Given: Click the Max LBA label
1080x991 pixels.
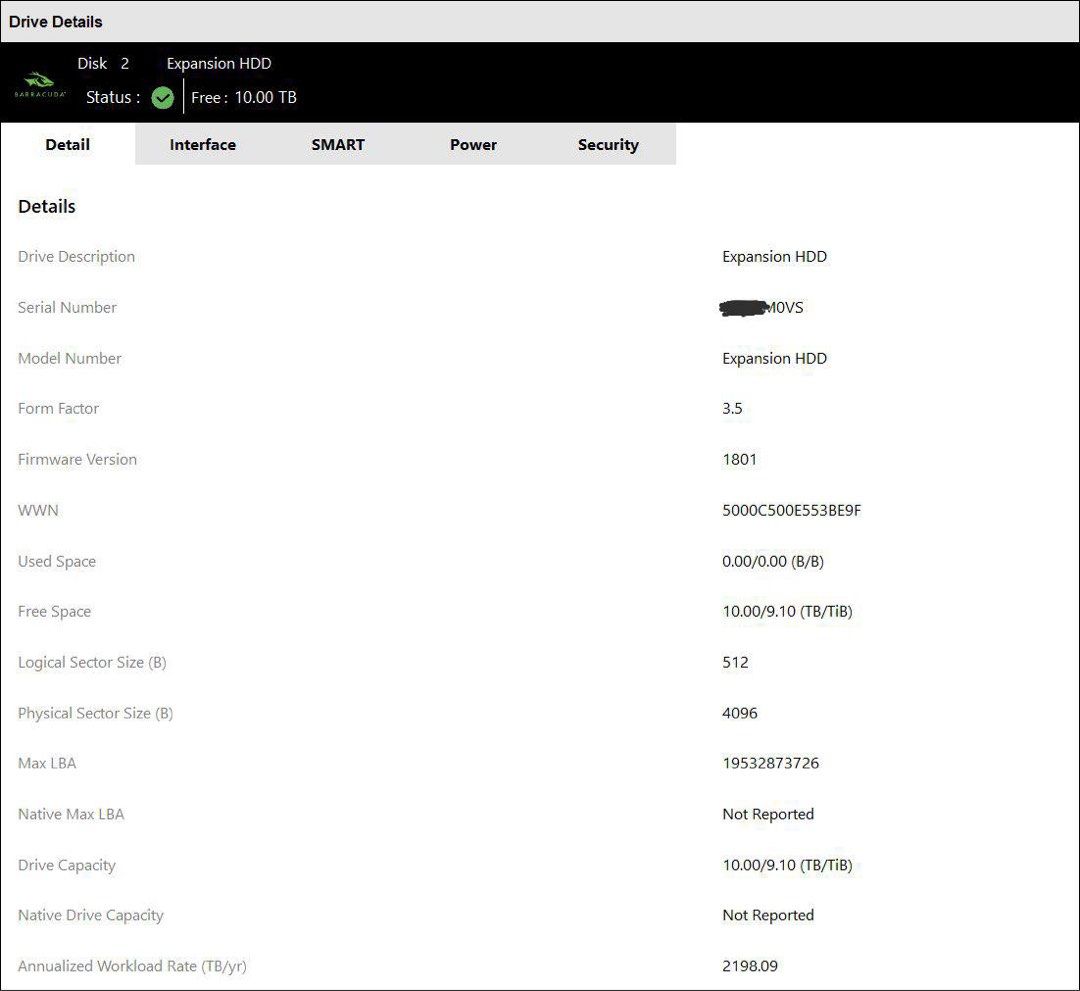Looking at the screenshot, I should [x=47, y=763].
